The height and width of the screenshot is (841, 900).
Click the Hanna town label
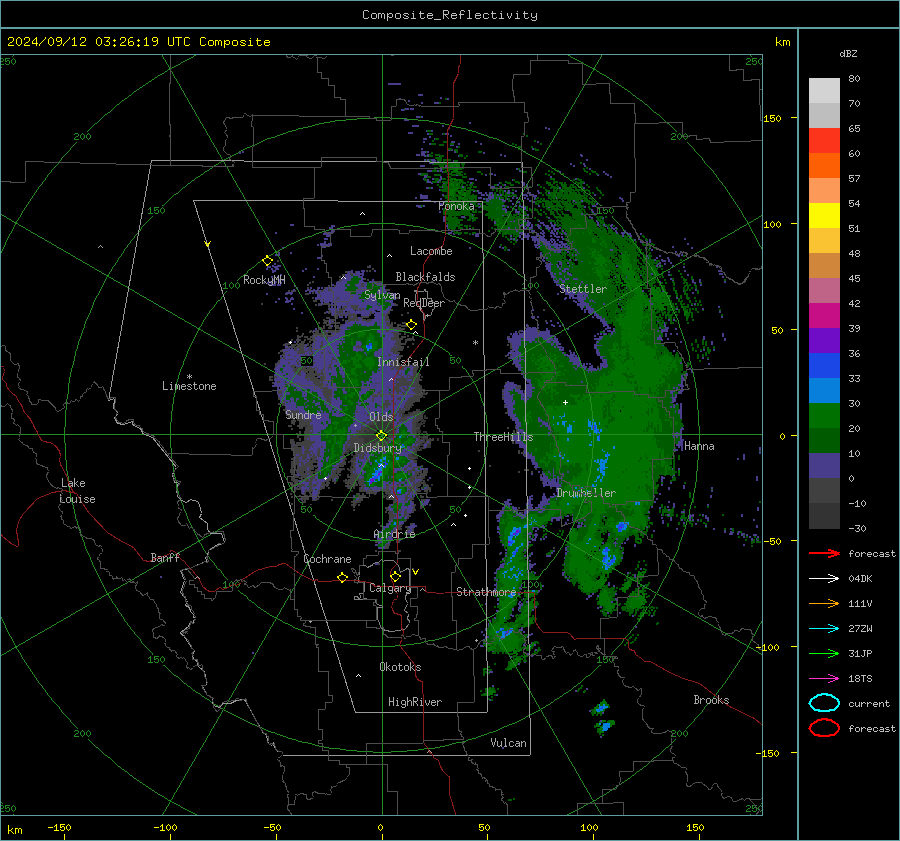[699, 447]
